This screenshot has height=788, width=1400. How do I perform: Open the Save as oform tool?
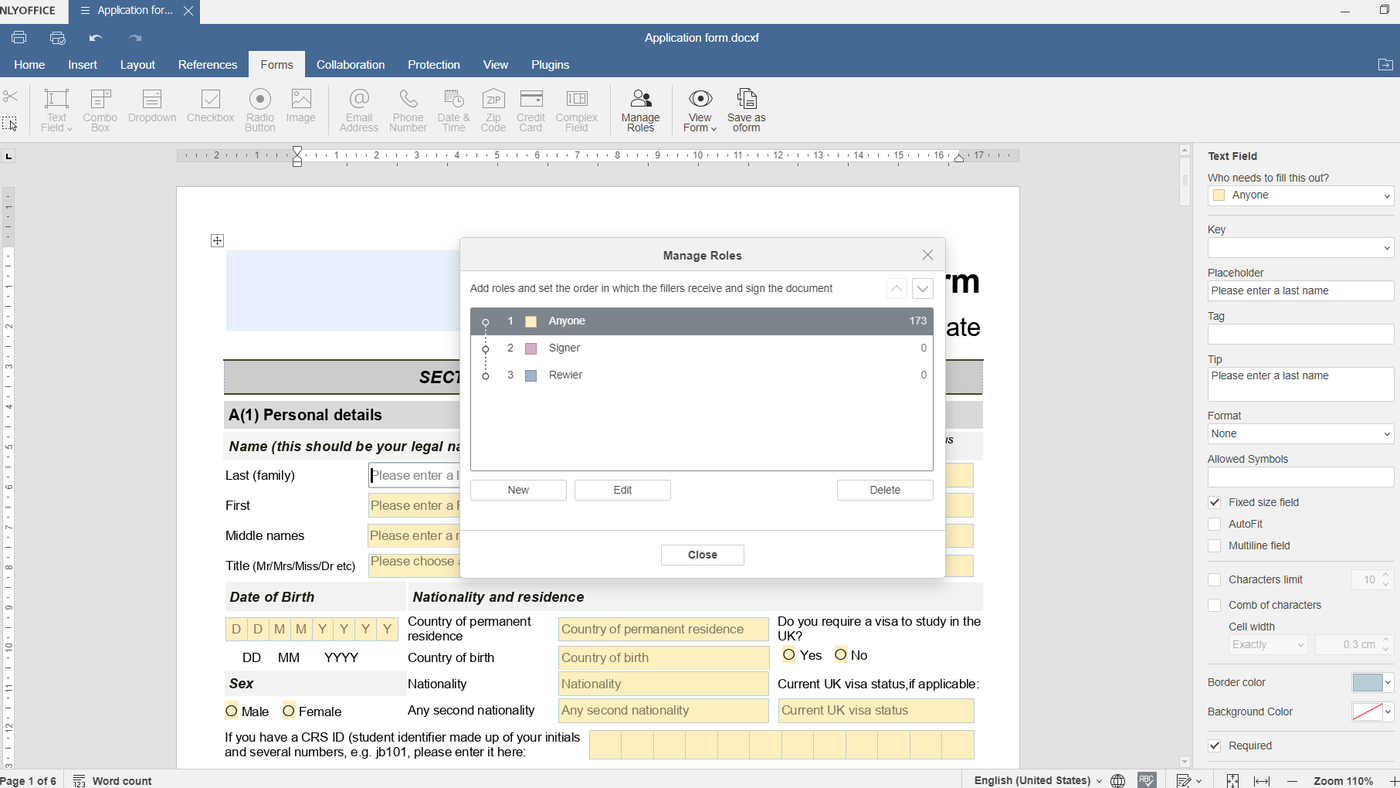[x=746, y=108]
